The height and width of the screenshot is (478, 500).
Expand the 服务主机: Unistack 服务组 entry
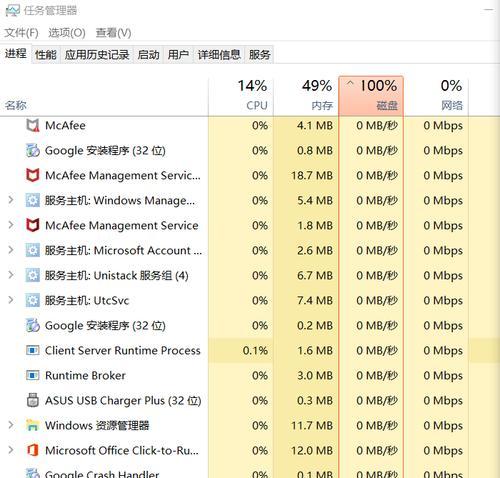[11, 275]
